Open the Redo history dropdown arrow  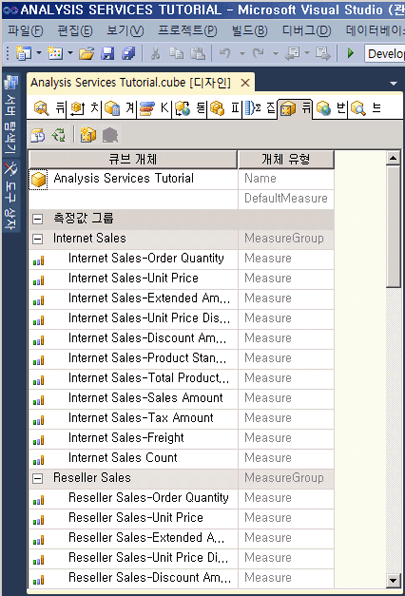pyautogui.click(x=275, y=54)
